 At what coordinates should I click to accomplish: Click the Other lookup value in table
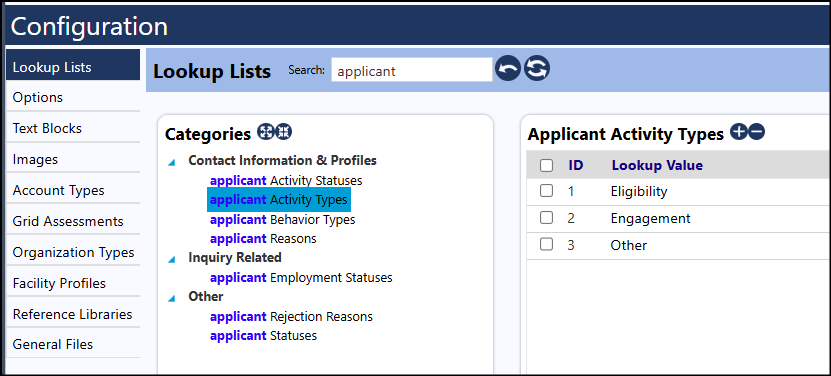click(x=629, y=246)
